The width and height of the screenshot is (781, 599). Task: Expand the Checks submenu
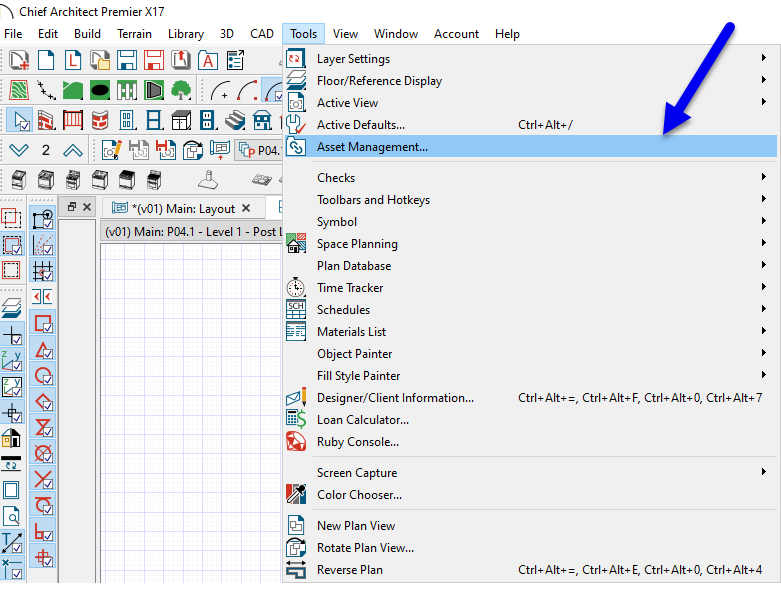(x=530, y=178)
